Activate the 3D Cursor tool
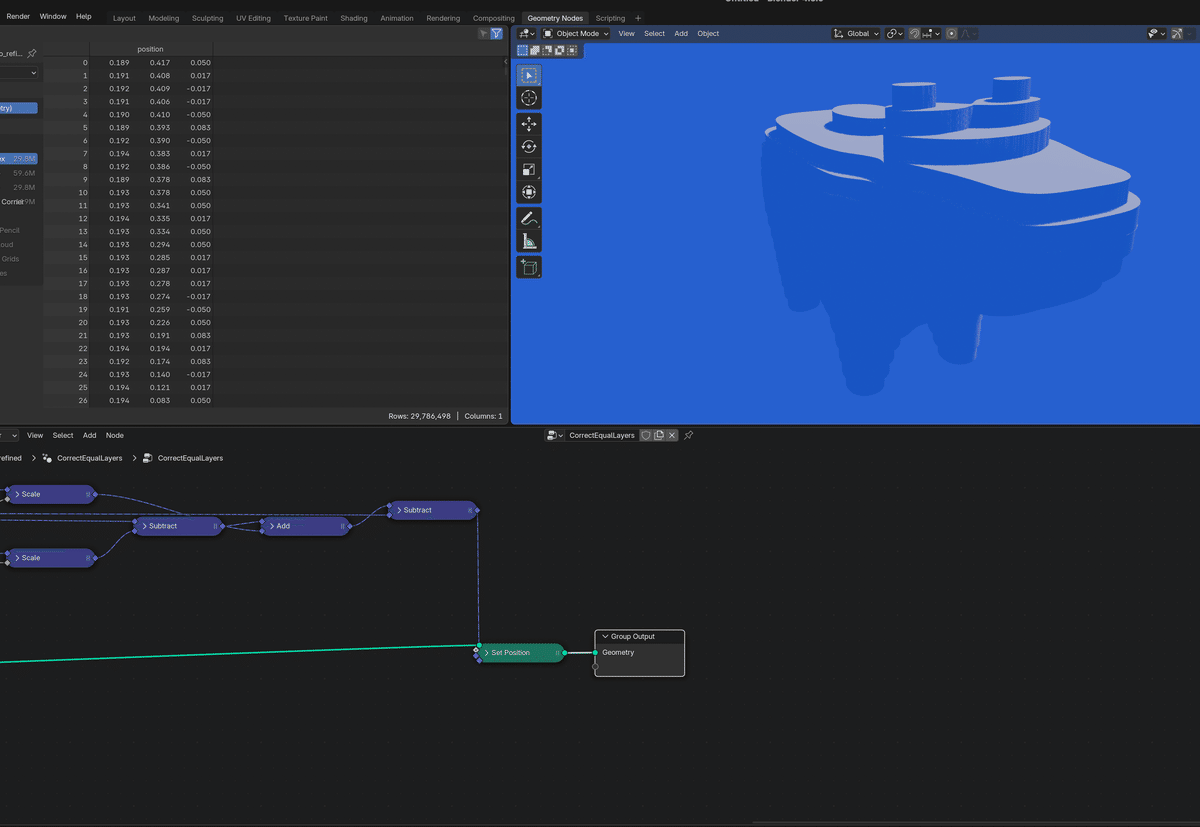This screenshot has height=827, width=1200. pyautogui.click(x=529, y=98)
